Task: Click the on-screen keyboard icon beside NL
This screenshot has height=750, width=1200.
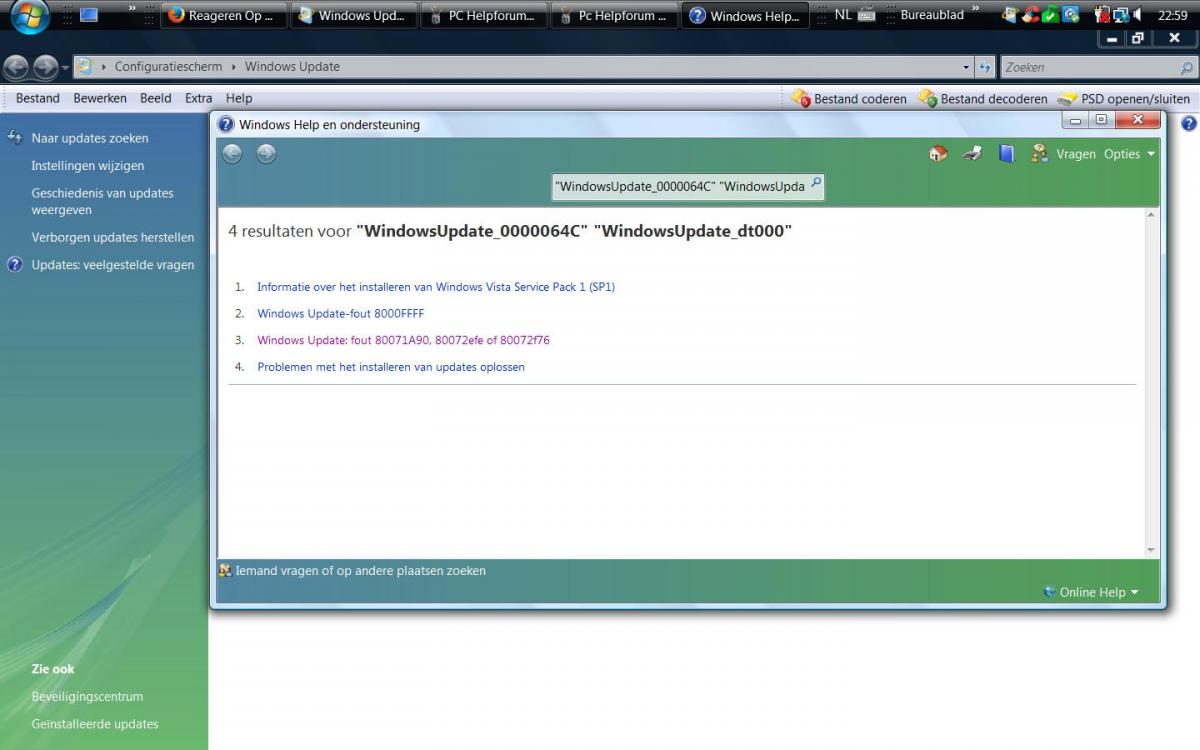Action: 867,15
